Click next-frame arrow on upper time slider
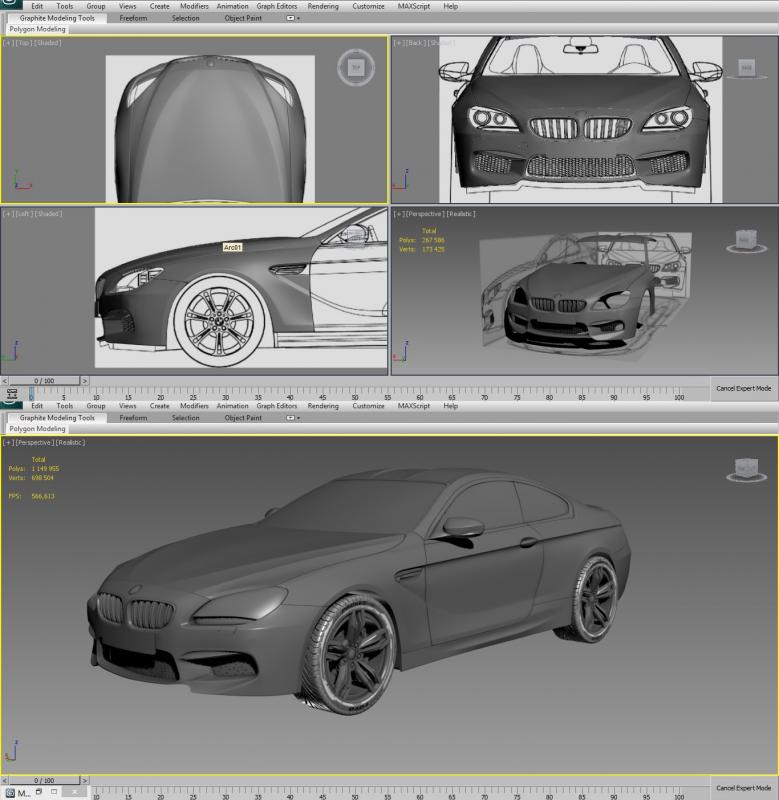Image resolution: width=779 pixels, height=800 pixels. tap(85, 381)
